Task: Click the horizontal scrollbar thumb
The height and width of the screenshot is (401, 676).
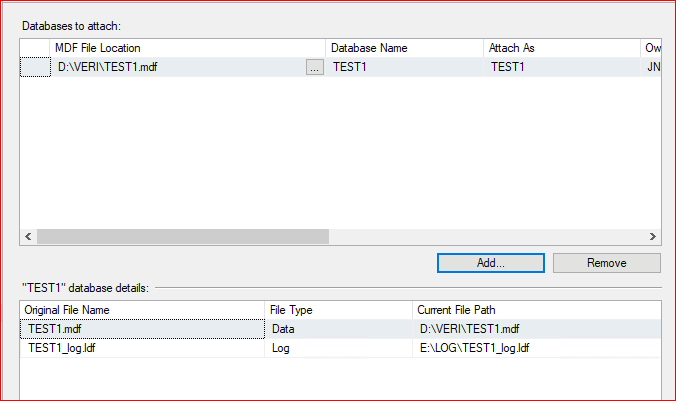Action: point(182,236)
